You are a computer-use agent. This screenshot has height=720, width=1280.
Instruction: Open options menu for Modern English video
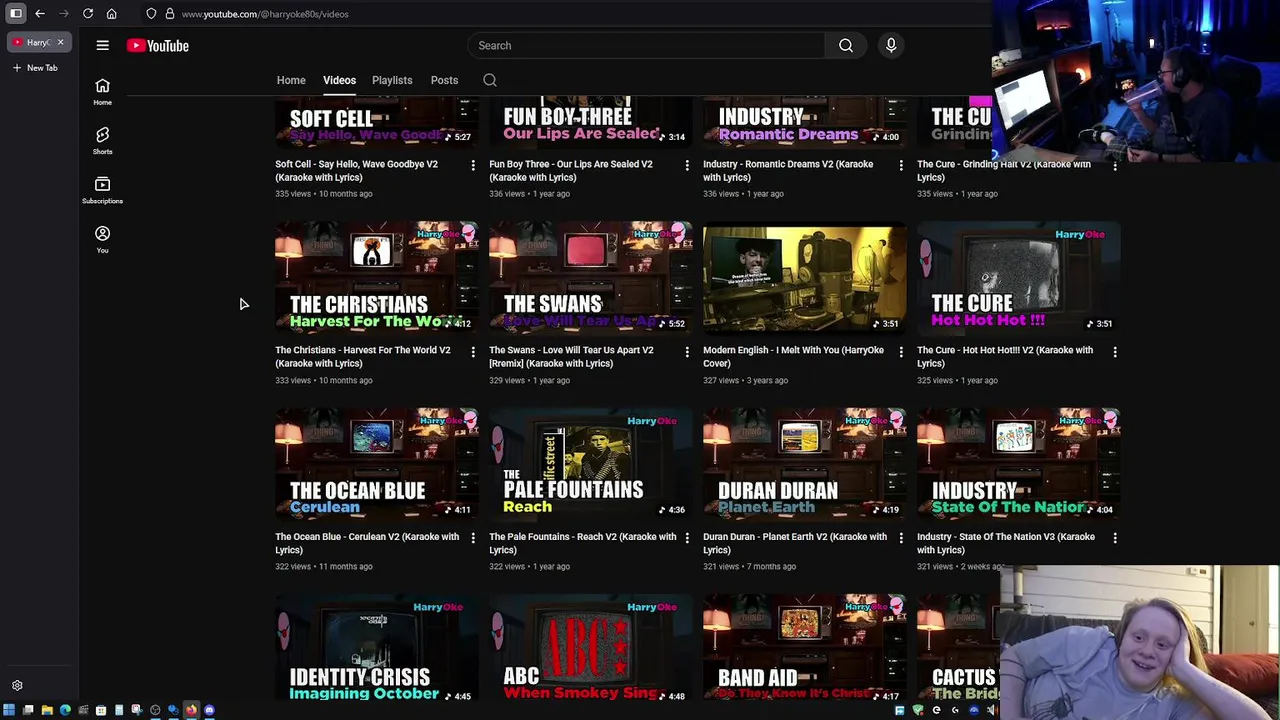point(901,352)
